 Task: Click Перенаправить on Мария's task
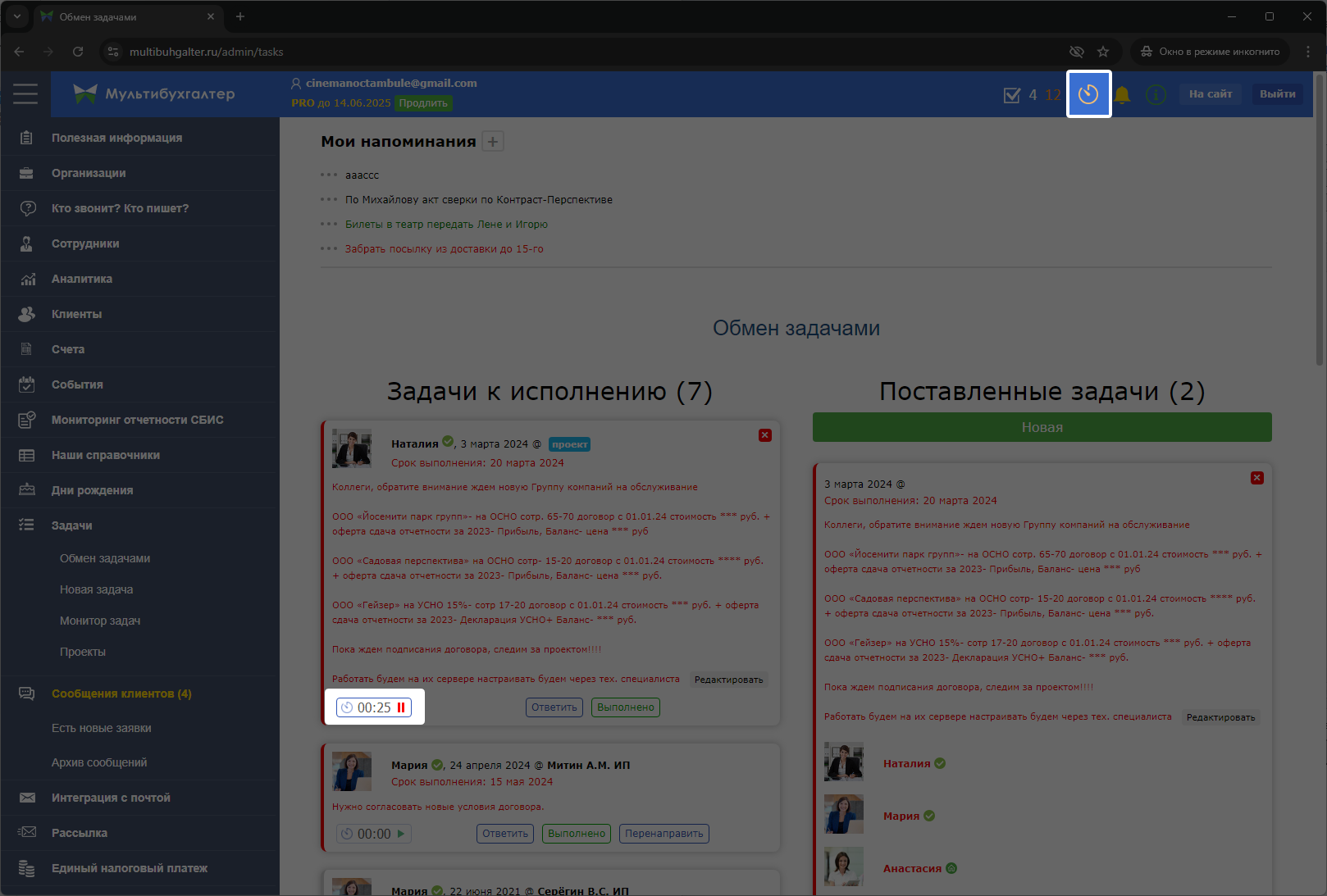click(x=663, y=834)
